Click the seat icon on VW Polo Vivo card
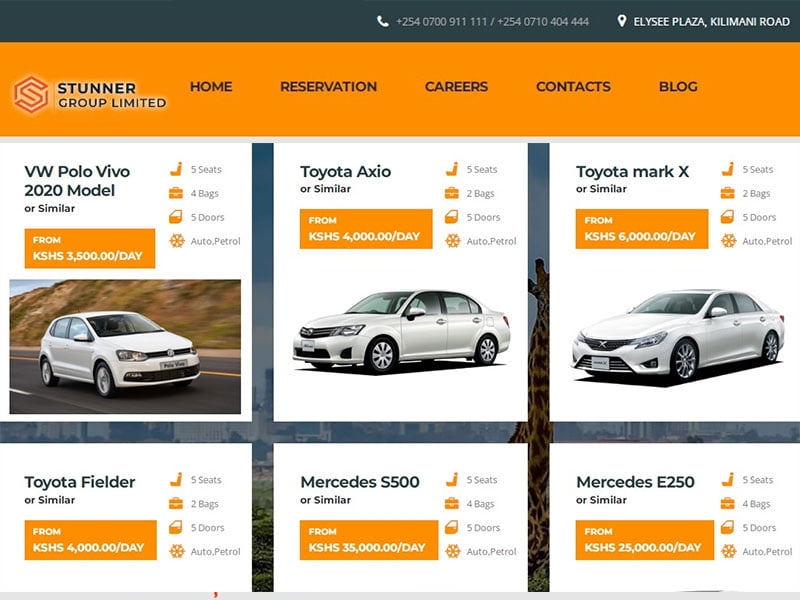The height and width of the screenshot is (600, 800). (177, 169)
